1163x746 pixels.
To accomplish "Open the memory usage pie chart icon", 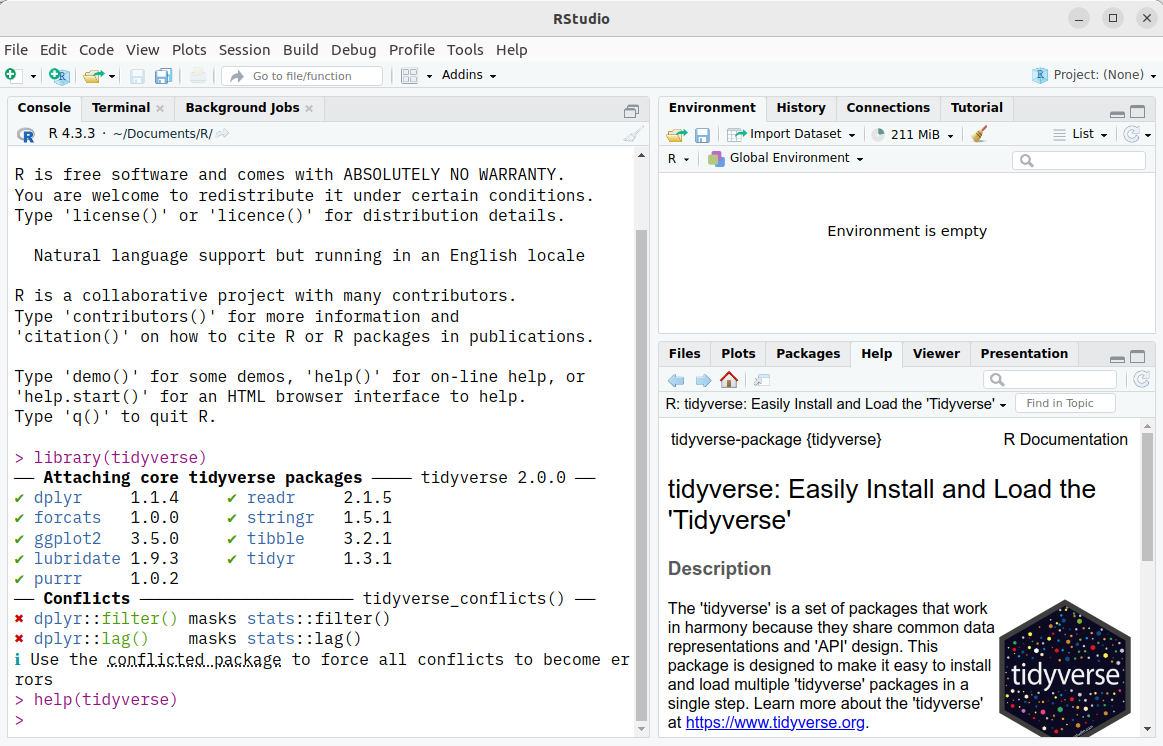I will (x=878, y=134).
